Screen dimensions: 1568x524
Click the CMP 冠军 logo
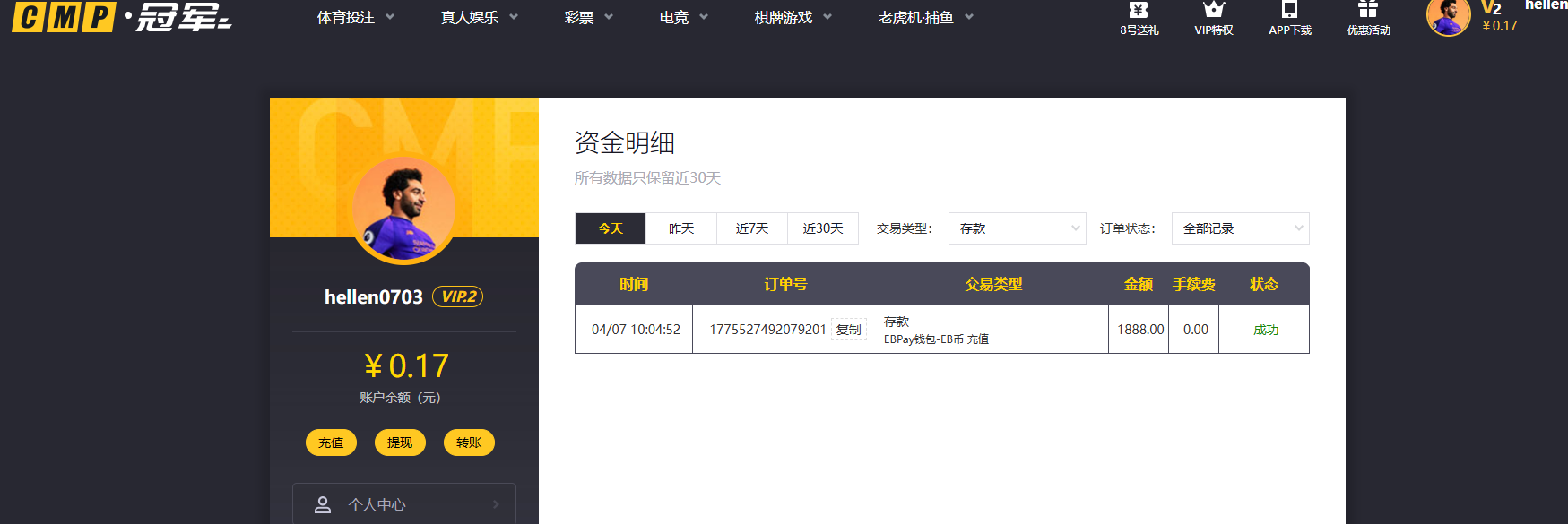coord(122,17)
